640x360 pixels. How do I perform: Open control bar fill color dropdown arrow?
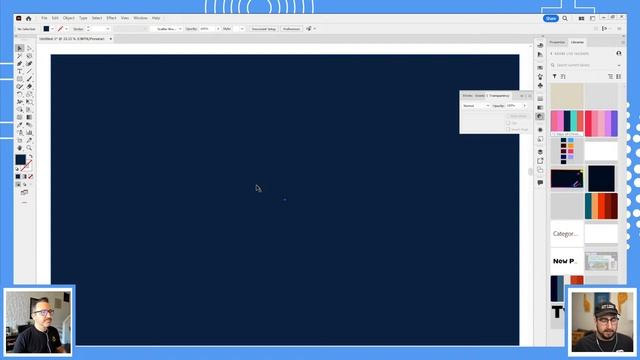(x=52, y=29)
